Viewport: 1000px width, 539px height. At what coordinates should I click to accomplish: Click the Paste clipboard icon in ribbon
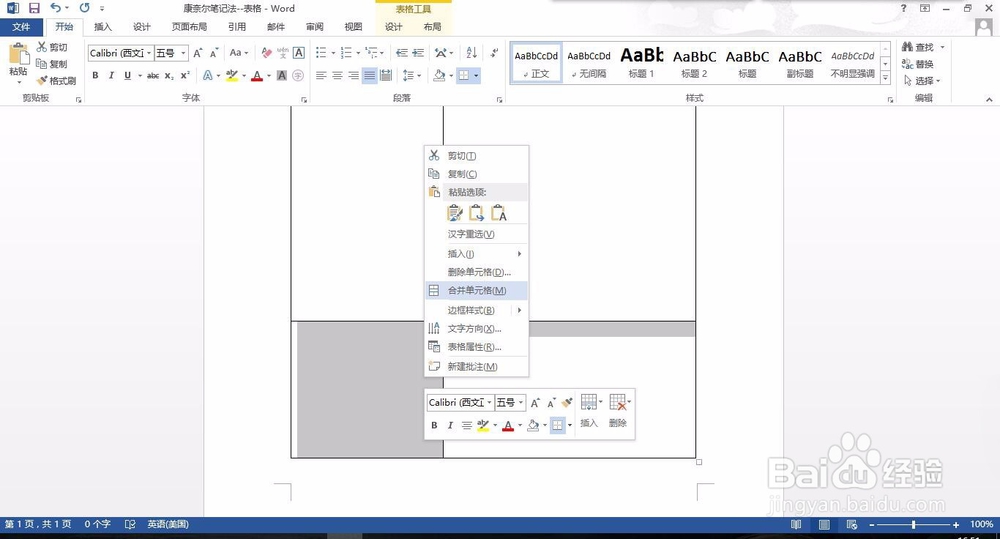point(18,55)
